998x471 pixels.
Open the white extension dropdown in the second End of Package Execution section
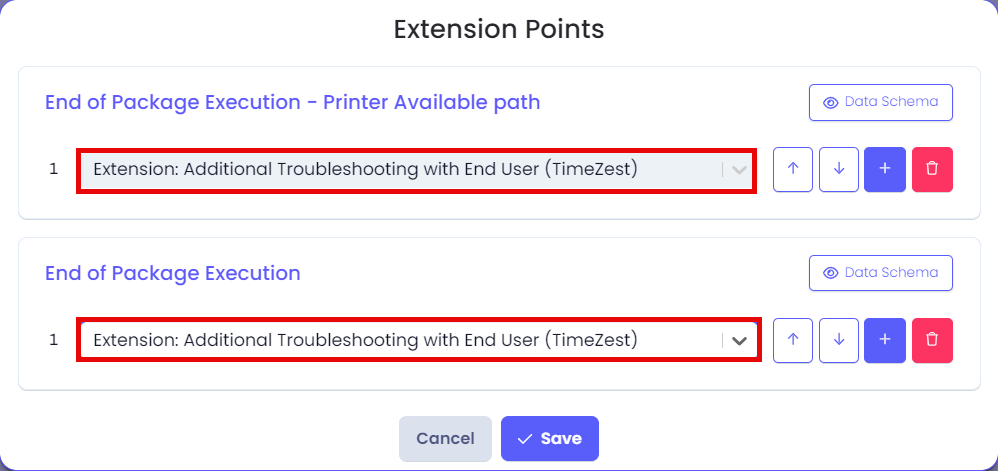419,341
